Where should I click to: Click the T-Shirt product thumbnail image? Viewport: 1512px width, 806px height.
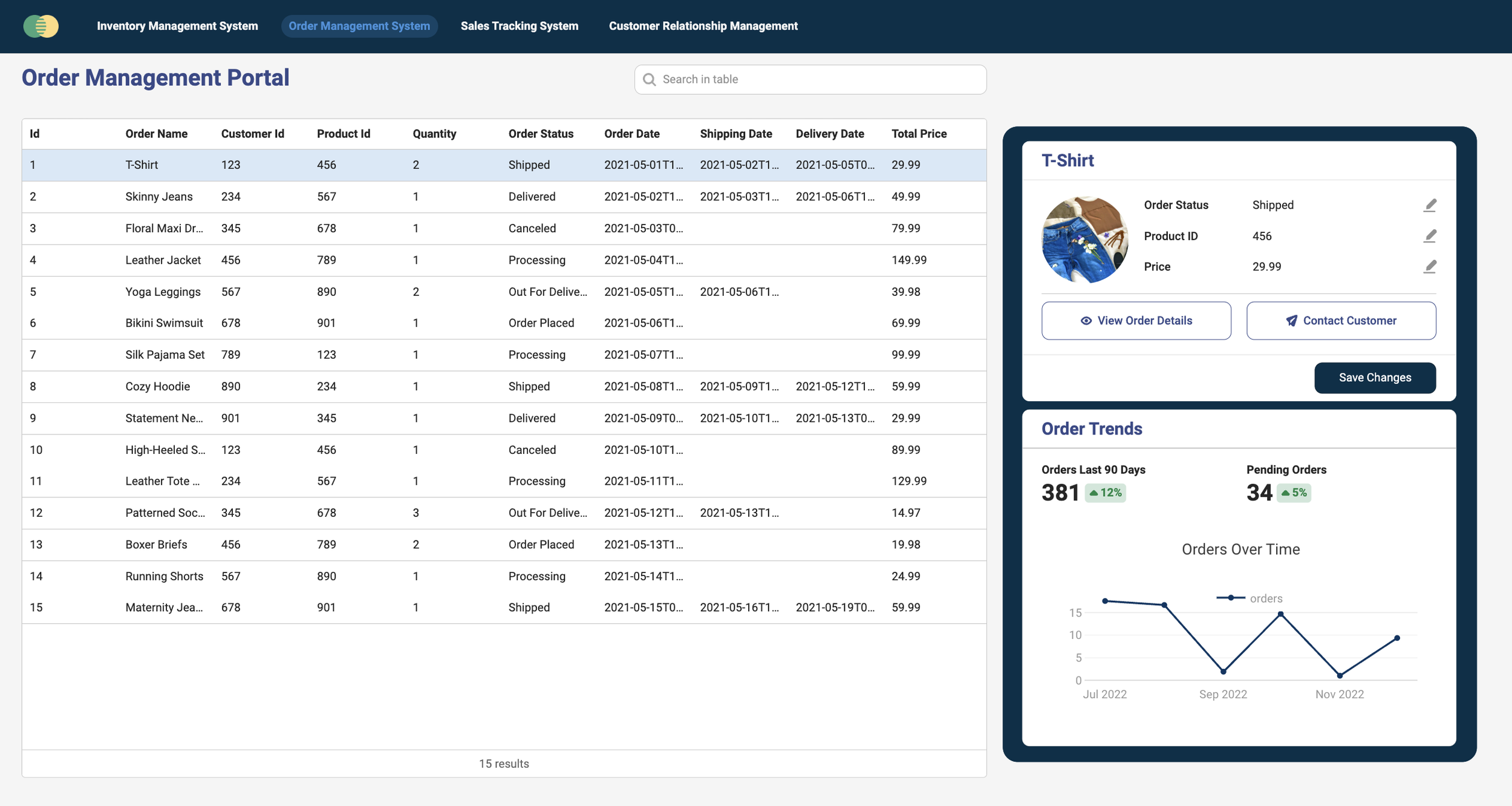(x=1085, y=240)
